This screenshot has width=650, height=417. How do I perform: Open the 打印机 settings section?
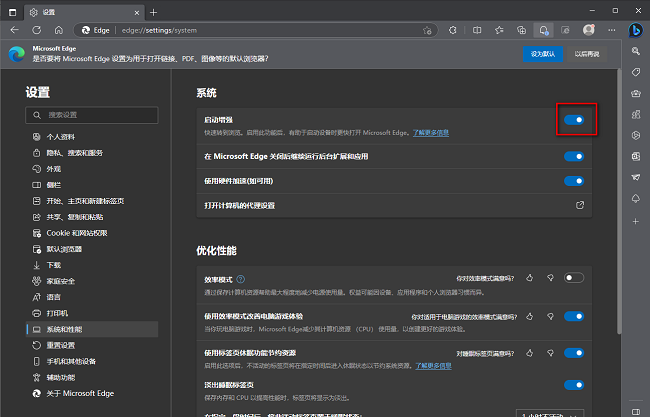click(92, 313)
